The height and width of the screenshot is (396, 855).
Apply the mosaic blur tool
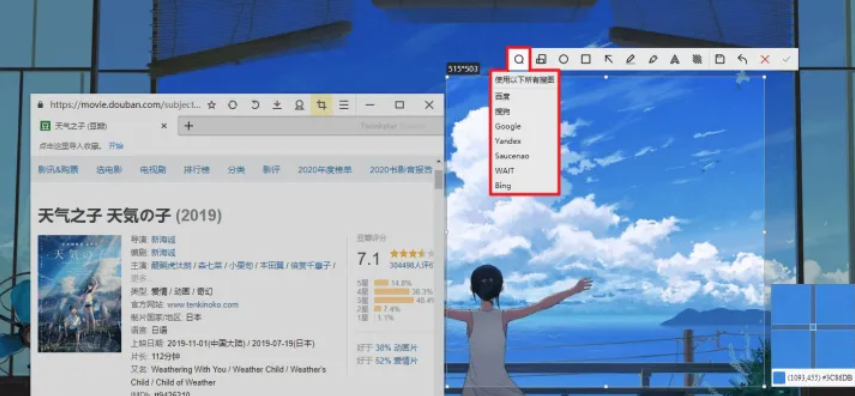click(x=697, y=59)
